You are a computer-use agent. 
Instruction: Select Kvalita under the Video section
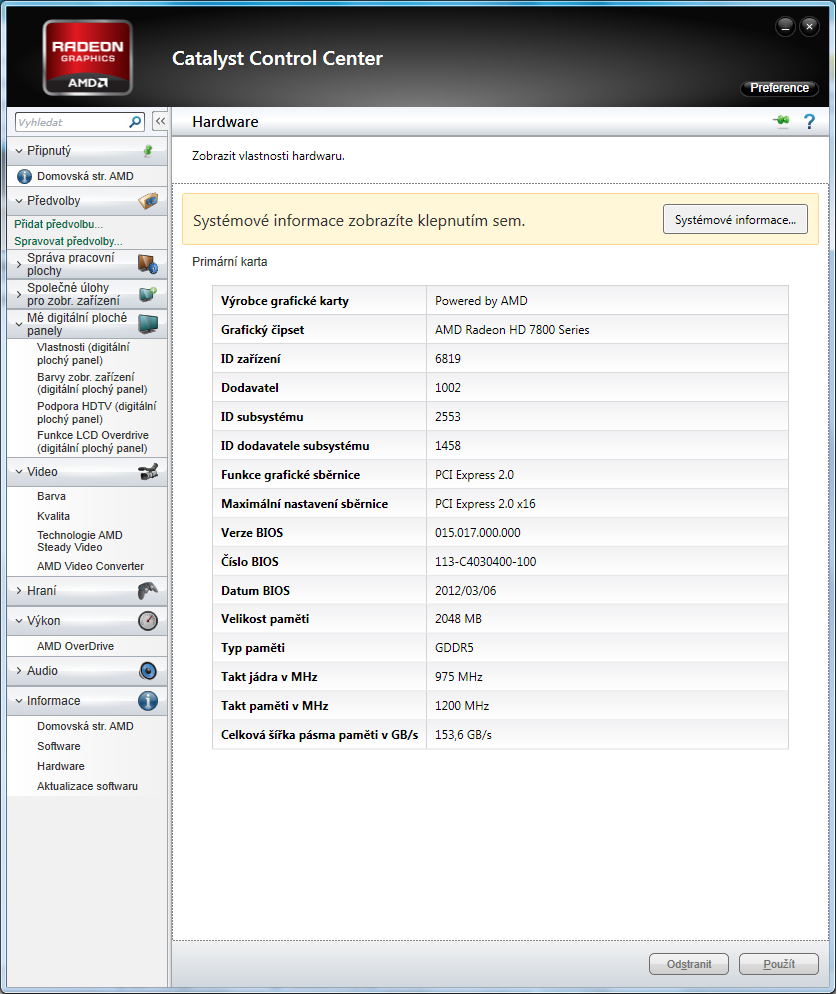coord(53,516)
